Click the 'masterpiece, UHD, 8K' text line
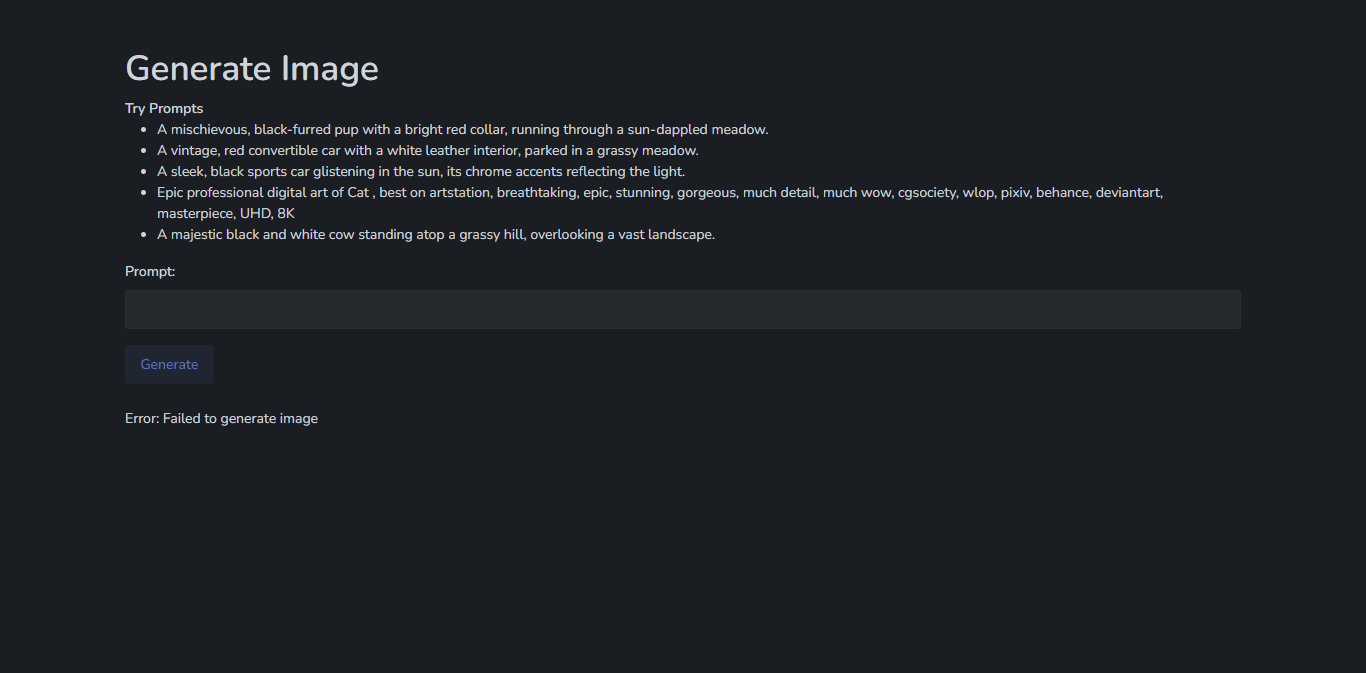This screenshot has height=673, width=1366. click(x=226, y=213)
